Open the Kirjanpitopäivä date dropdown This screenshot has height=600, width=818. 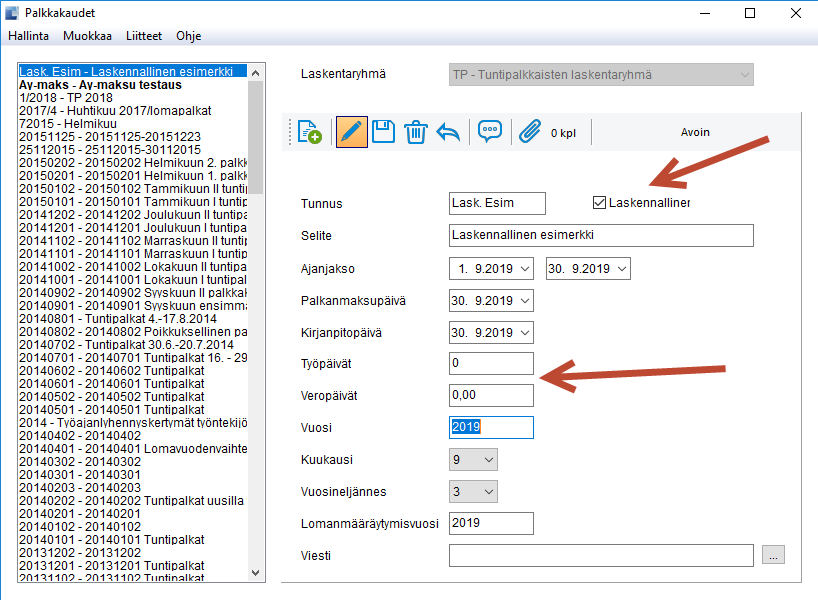tap(525, 332)
